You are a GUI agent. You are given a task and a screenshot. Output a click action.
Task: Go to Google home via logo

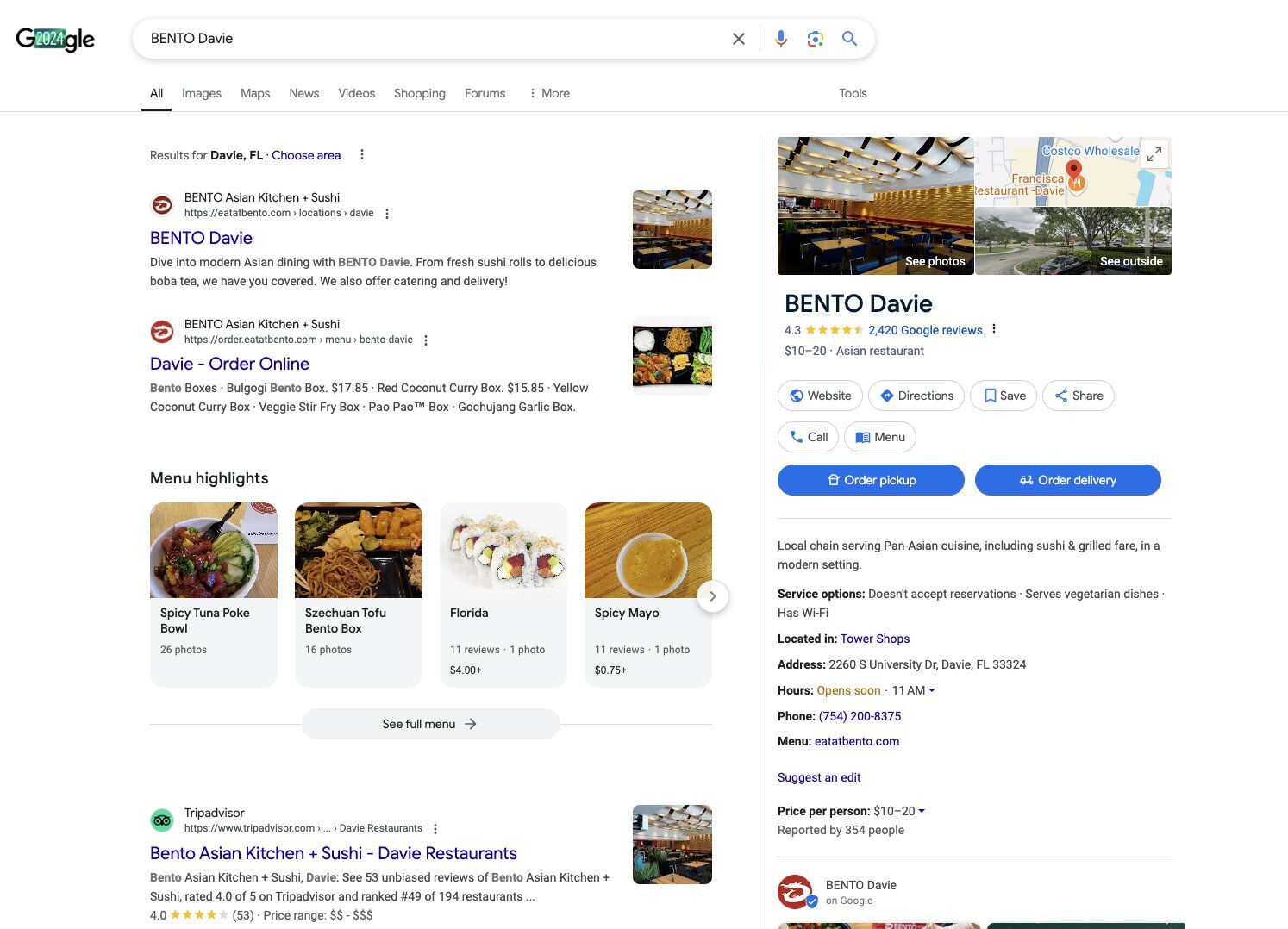[55, 39]
